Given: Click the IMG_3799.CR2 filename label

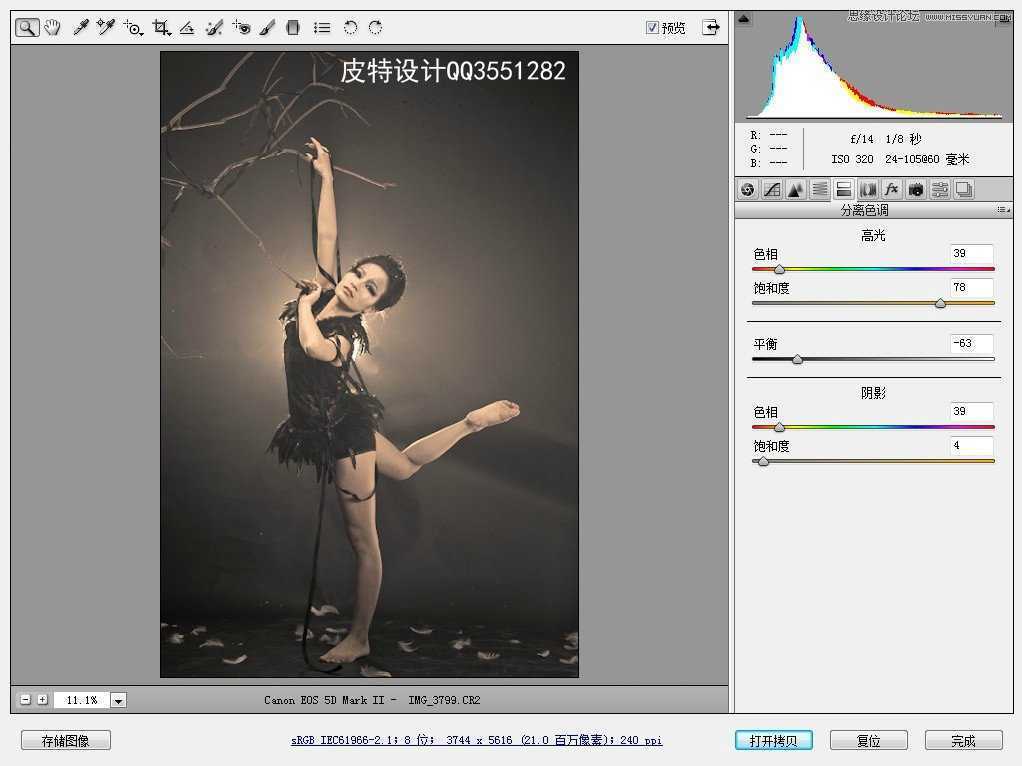Looking at the screenshot, I should pyautogui.click(x=445, y=700).
